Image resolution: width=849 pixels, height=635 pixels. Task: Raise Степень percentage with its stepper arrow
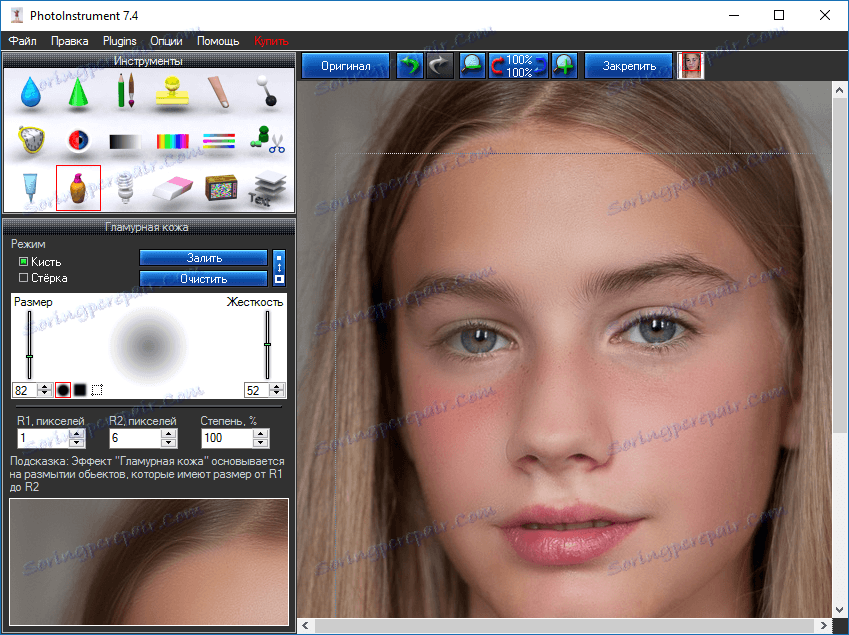coord(261,433)
